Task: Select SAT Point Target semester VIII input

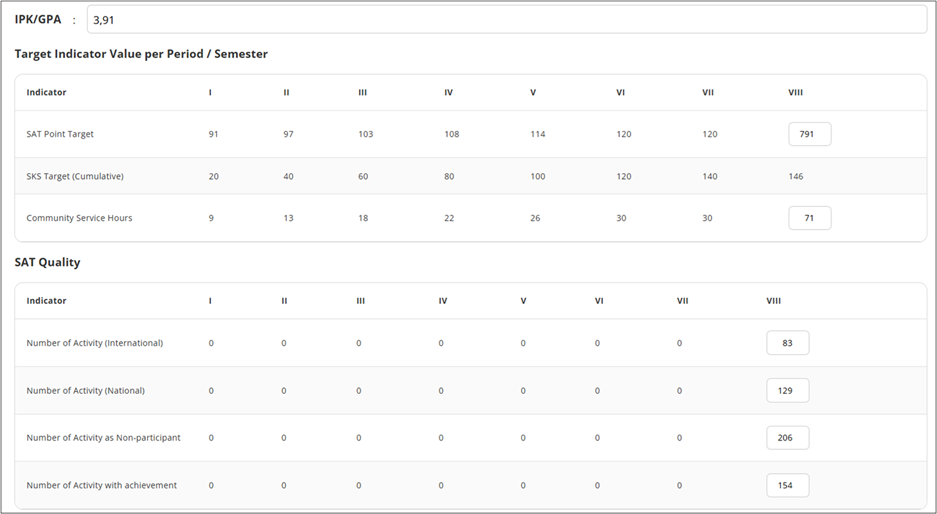Action: [x=809, y=134]
